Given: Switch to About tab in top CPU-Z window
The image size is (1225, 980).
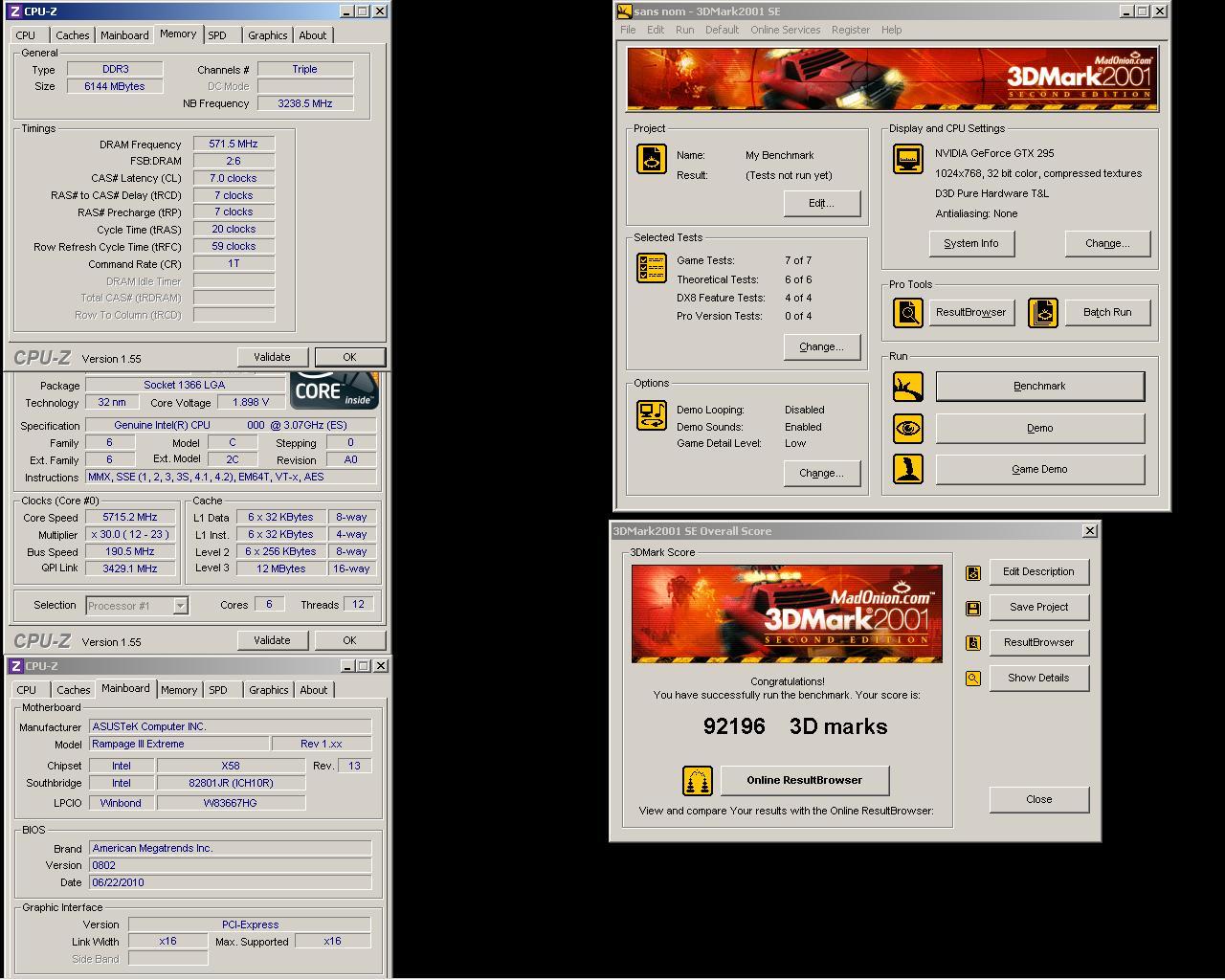Looking at the screenshot, I should click(313, 35).
